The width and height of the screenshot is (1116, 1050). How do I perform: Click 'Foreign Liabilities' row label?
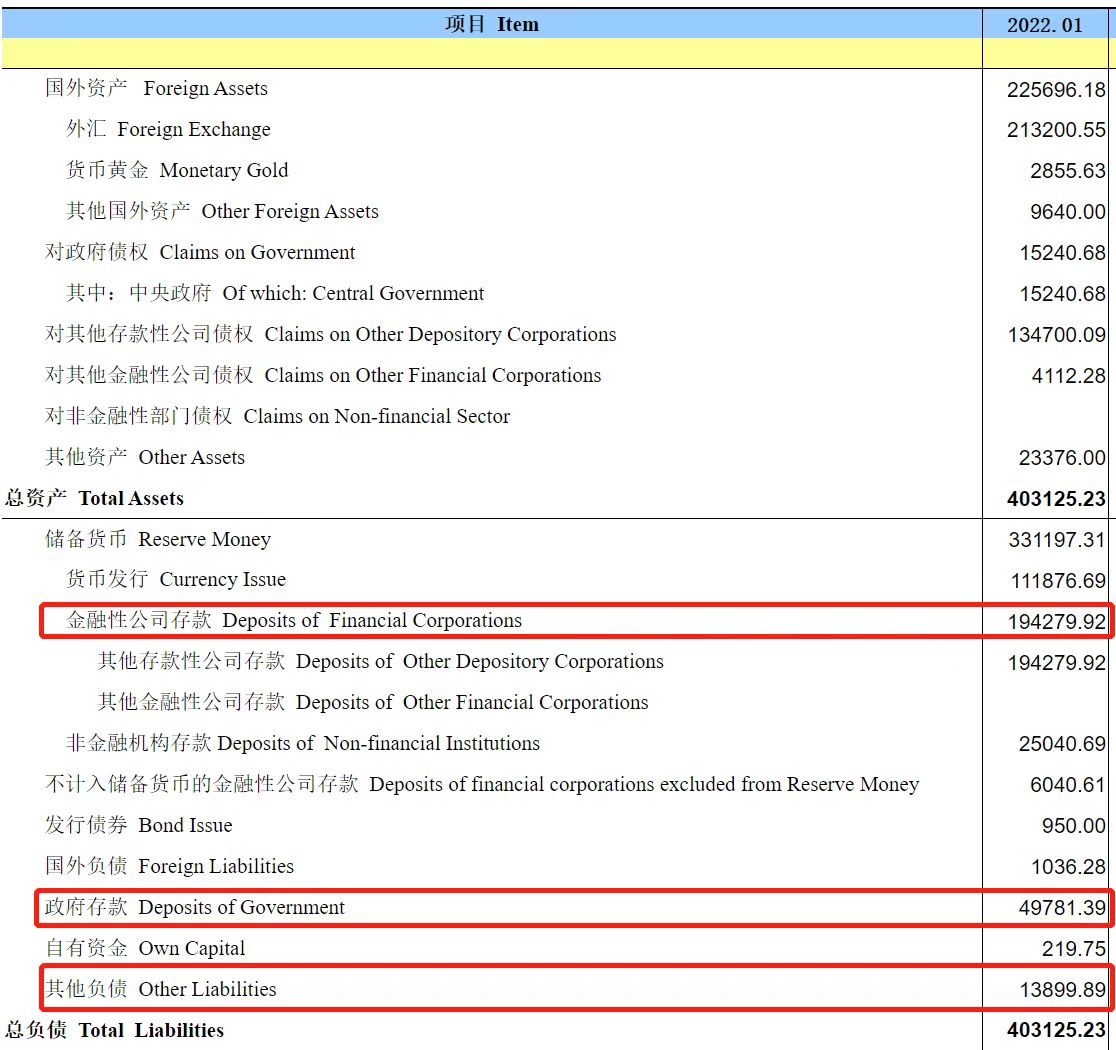tap(169, 866)
